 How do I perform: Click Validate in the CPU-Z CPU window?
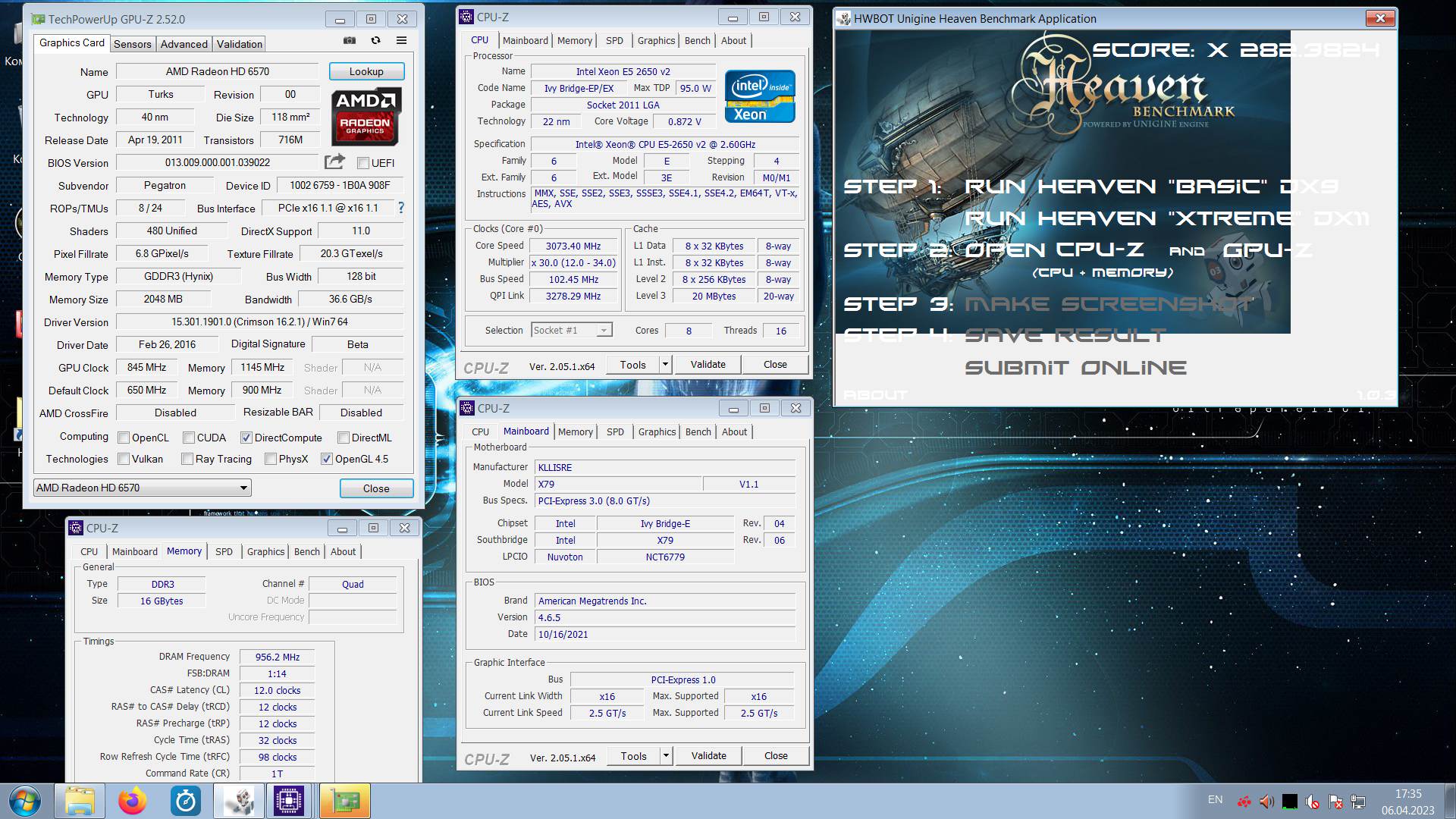point(708,365)
